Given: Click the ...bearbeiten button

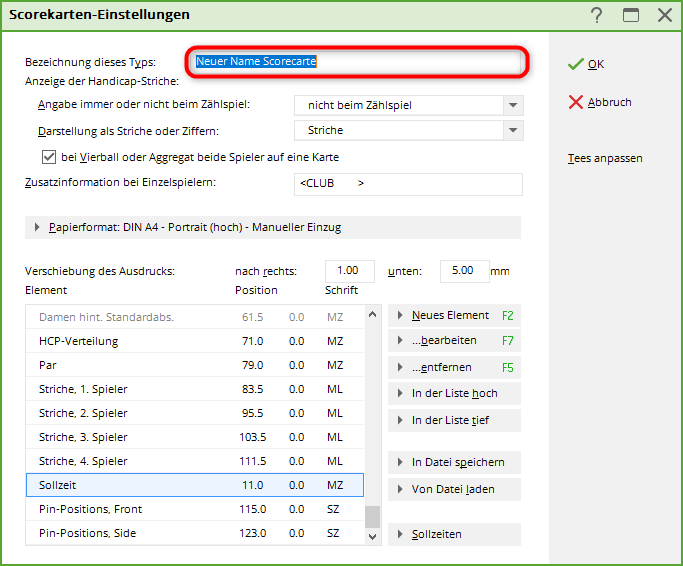Looking at the screenshot, I should 453,341.
